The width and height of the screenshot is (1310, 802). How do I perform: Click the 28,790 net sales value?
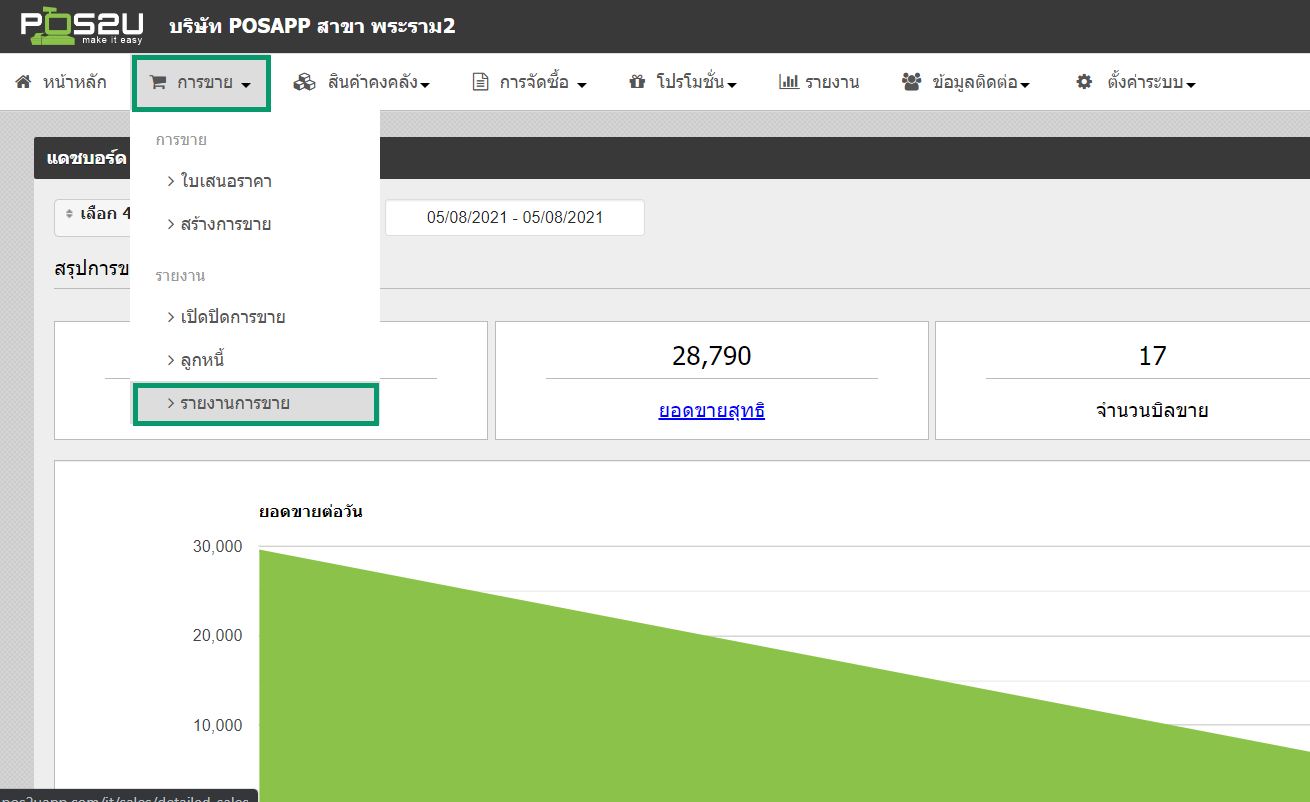(712, 355)
